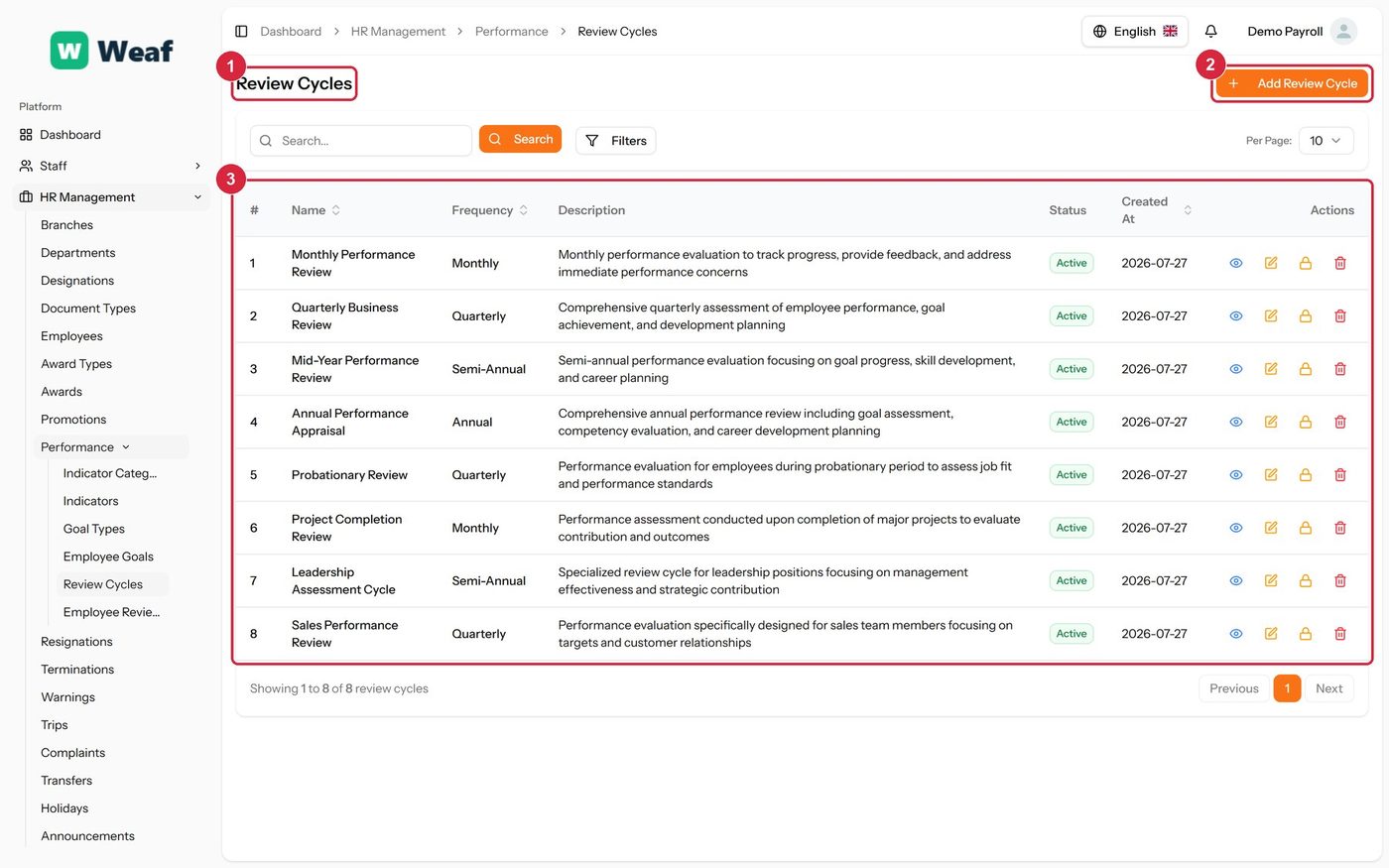This screenshot has height=868, width=1389.
Task: Edit Sales Performance Review
Action: pyautogui.click(x=1271, y=634)
